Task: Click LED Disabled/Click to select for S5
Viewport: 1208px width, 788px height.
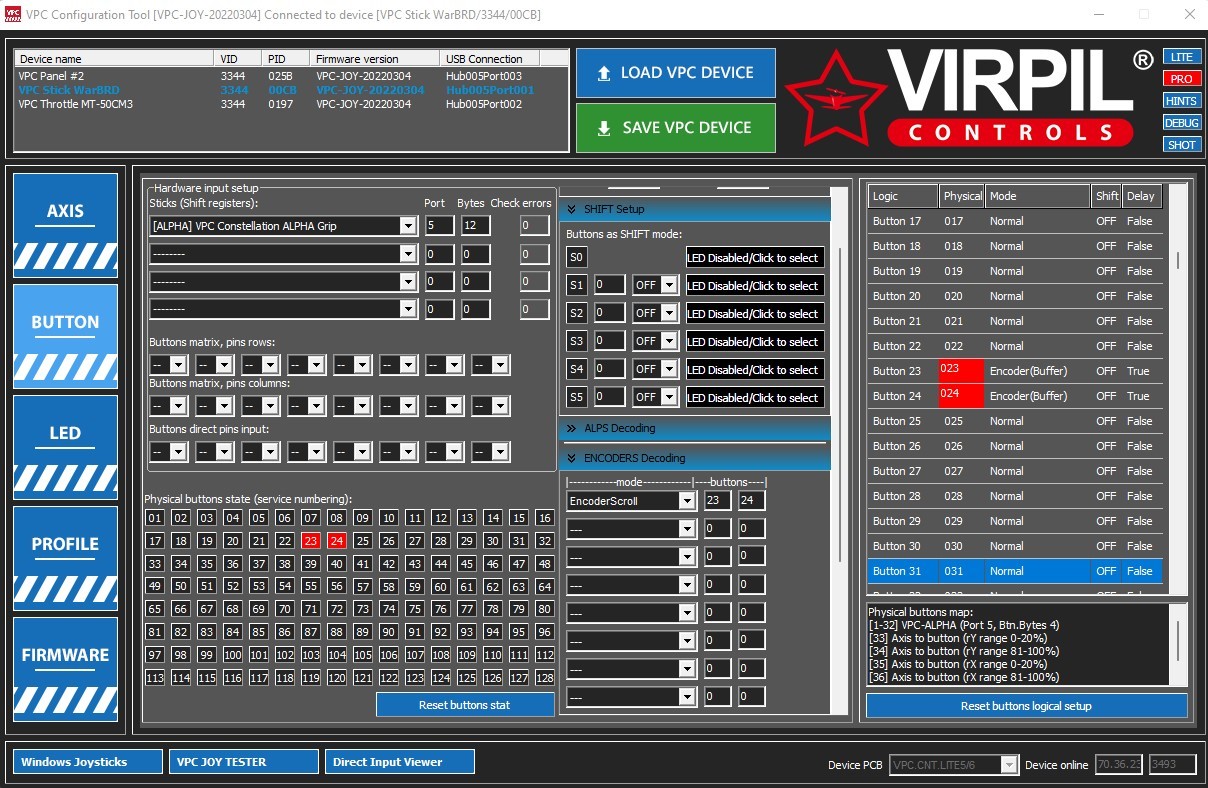Action: pos(755,397)
